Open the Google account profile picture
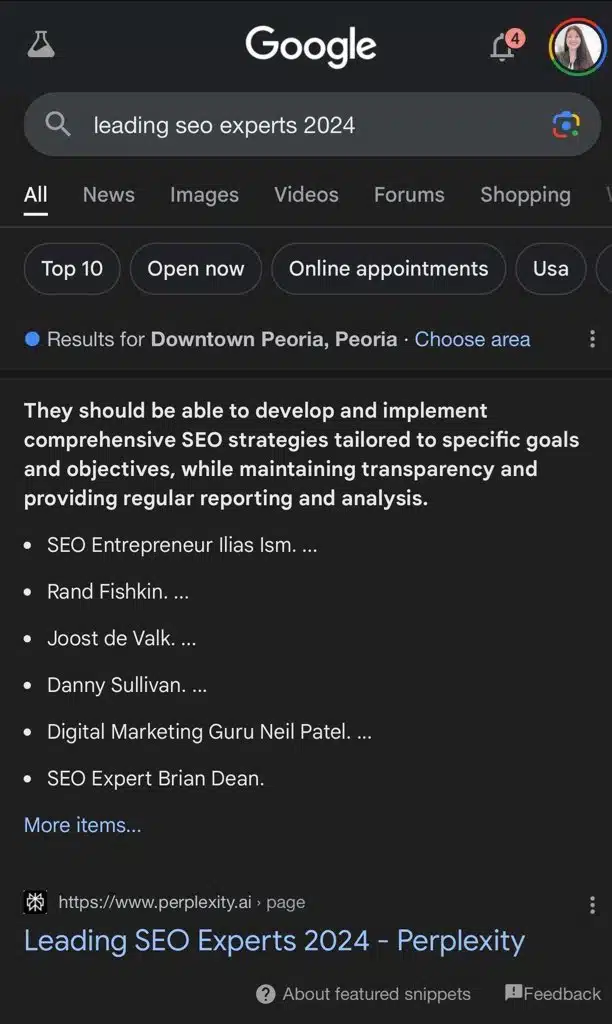This screenshot has height=1024, width=612. coord(576,46)
